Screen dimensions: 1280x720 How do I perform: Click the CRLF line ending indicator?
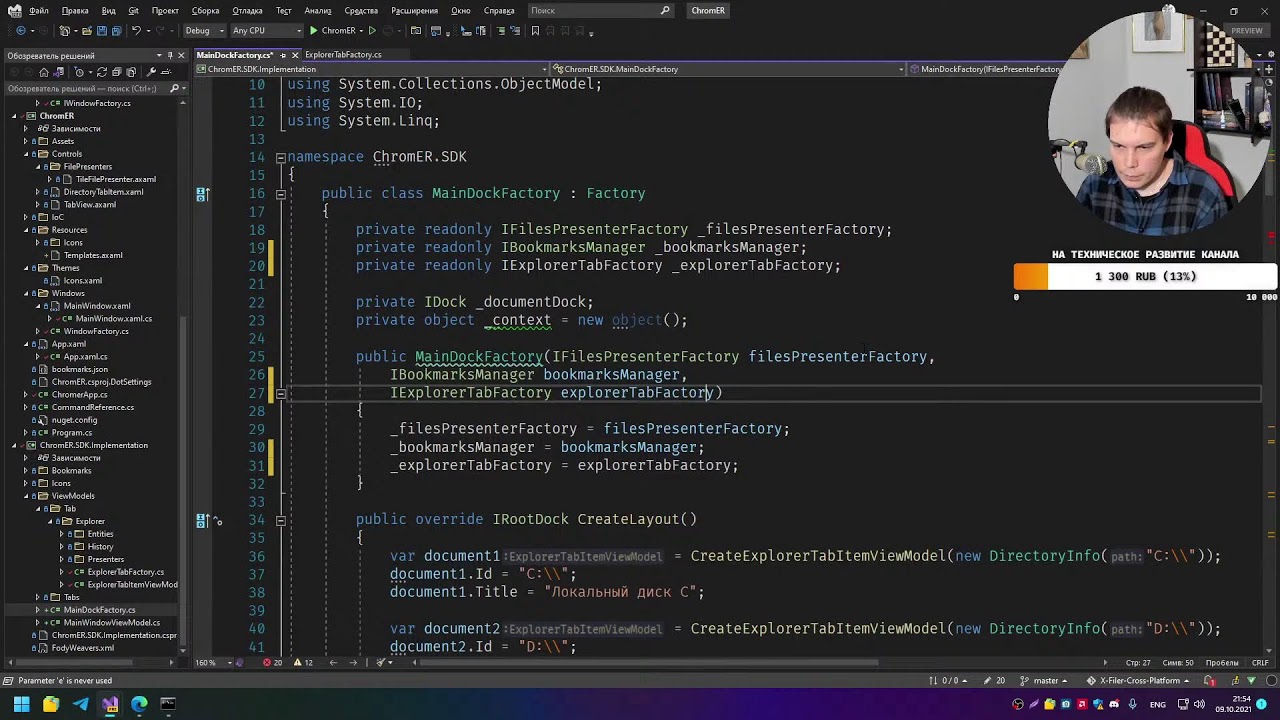coord(1260,663)
